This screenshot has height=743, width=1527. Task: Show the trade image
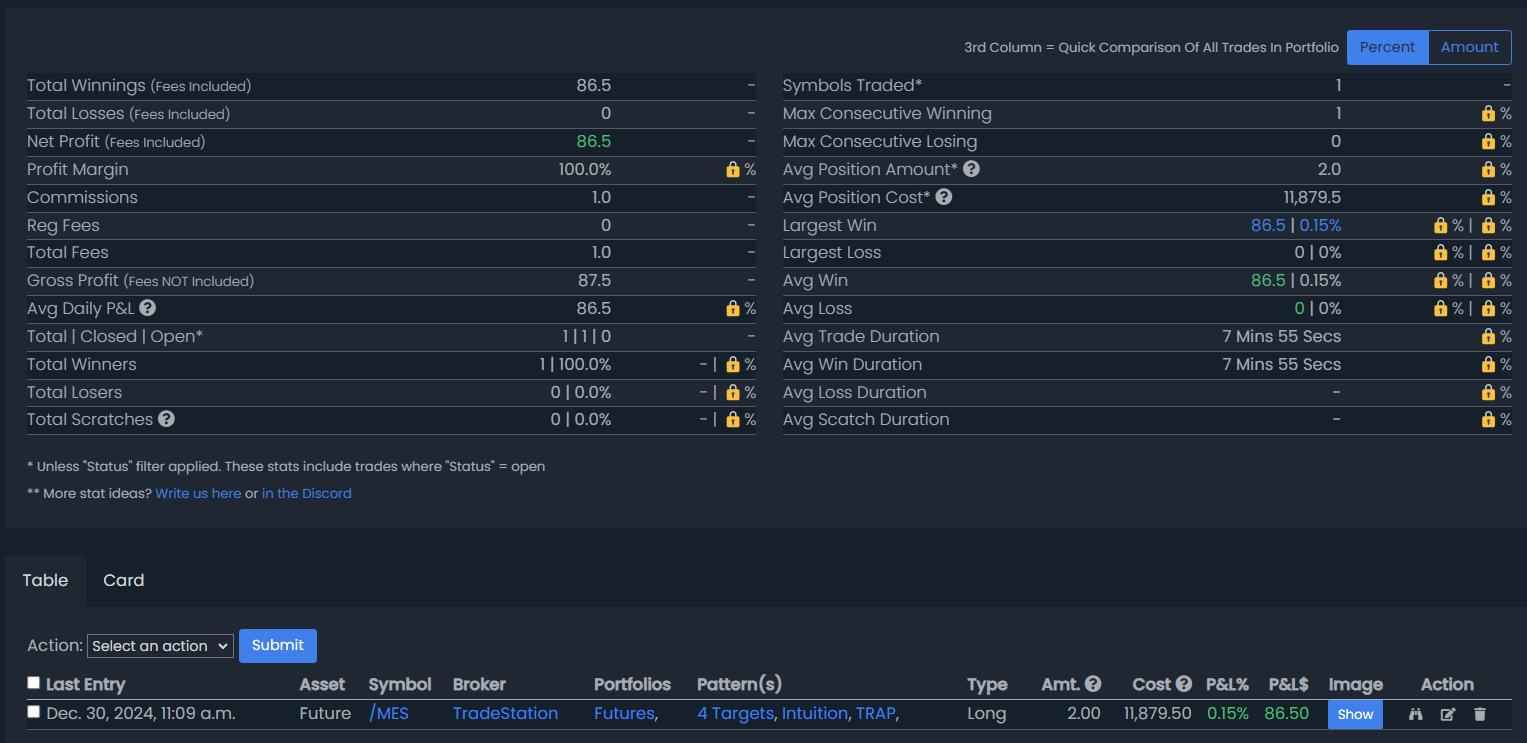tap(1355, 714)
